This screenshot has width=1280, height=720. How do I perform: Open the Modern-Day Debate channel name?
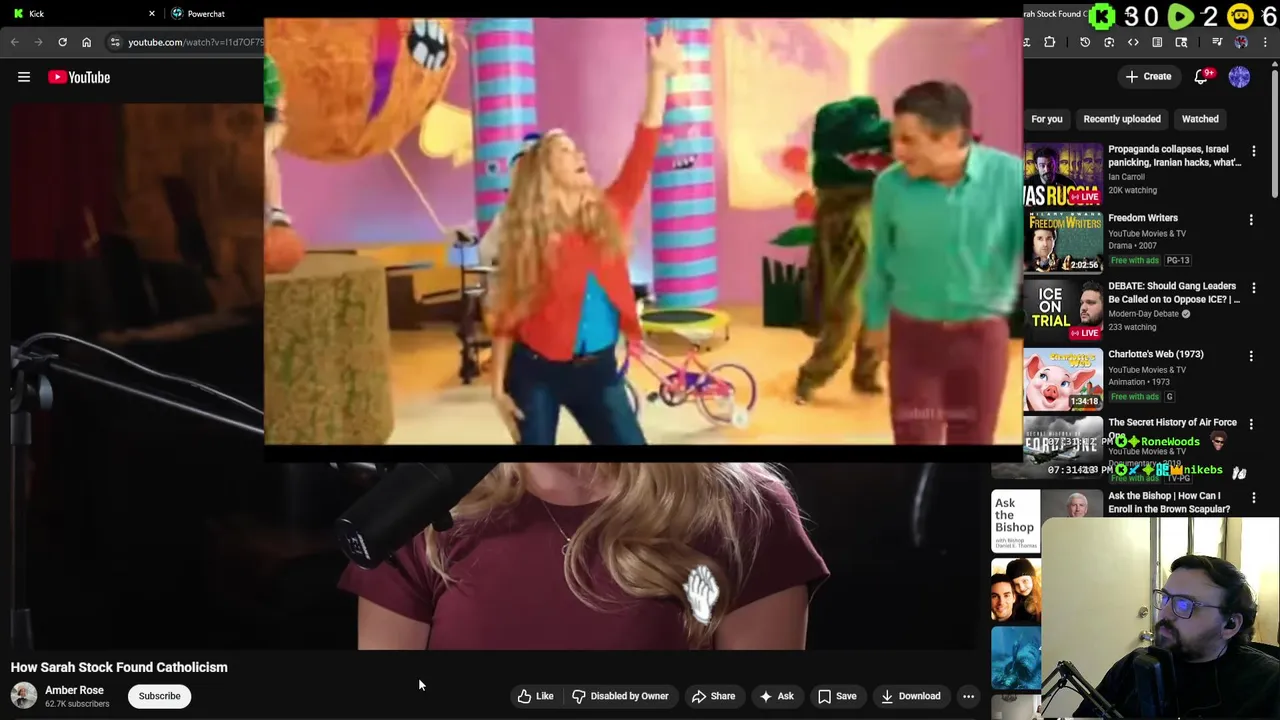click(x=1143, y=314)
